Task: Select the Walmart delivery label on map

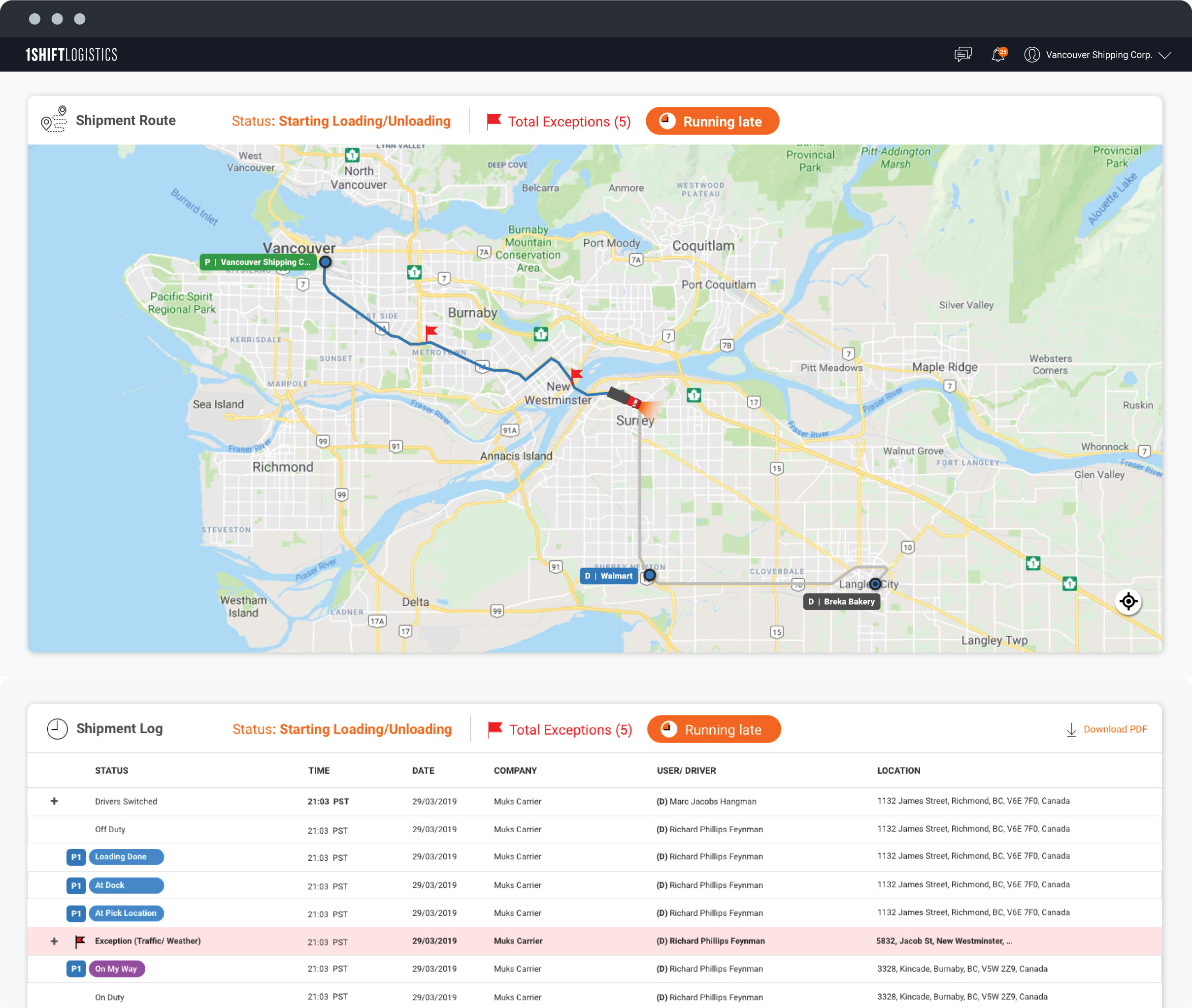Action: click(x=609, y=576)
